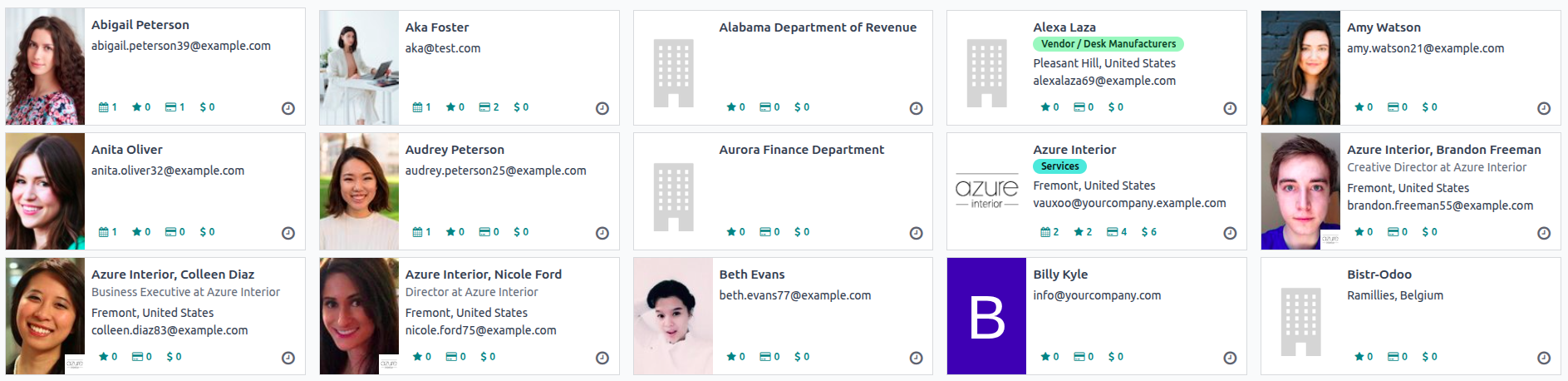Click opportunities star icon on Azure Interior card

click(1078, 232)
